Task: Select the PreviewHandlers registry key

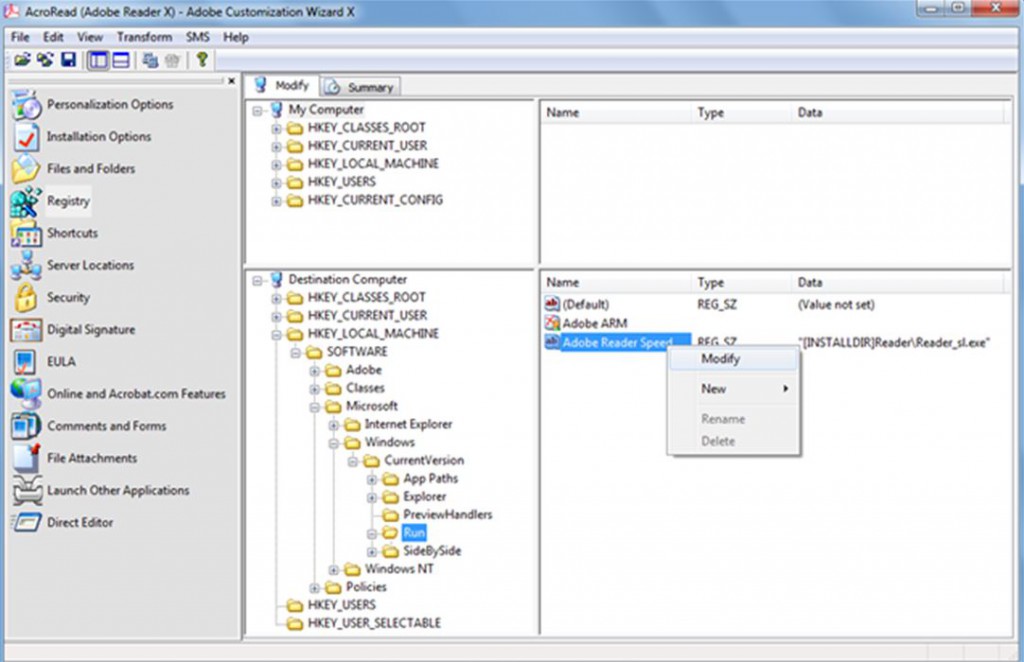Action: click(447, 514)
